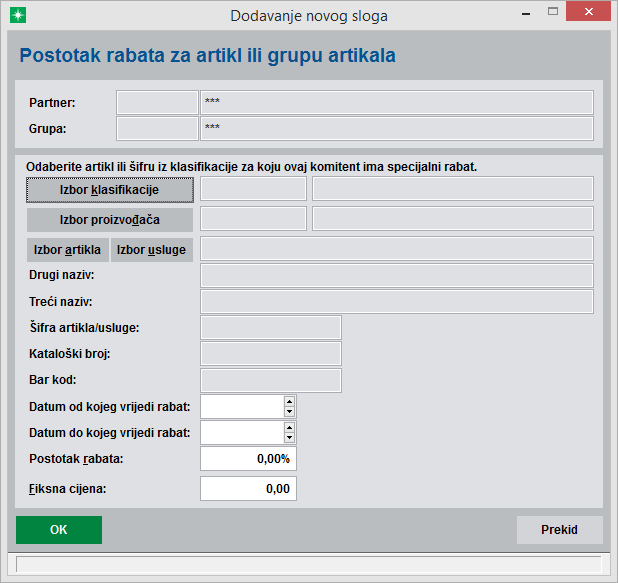
Task: Click the Datum do kojeg vrijedi rabat field
Action: point(242,432)
